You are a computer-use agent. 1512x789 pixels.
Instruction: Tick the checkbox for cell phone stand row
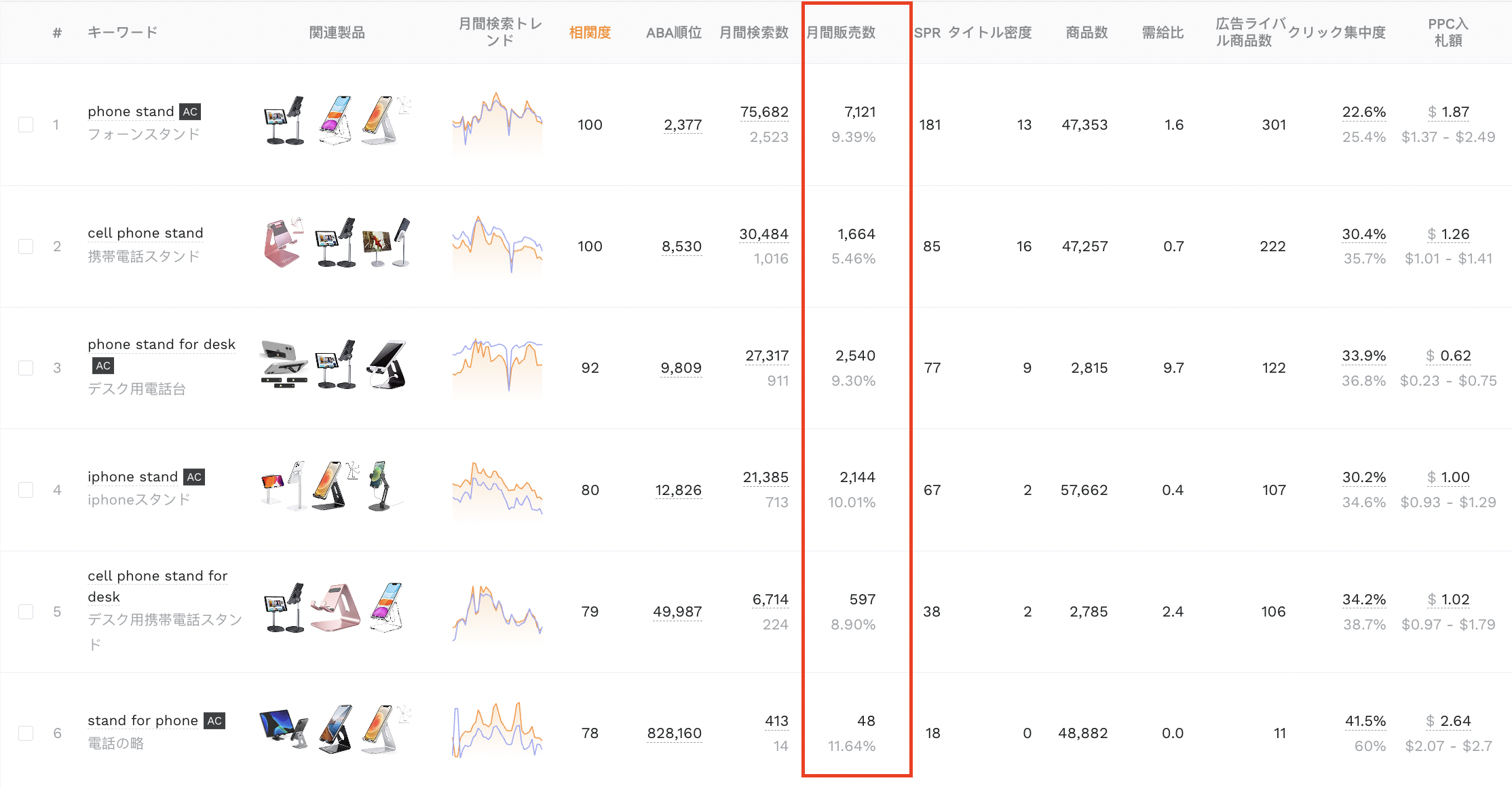tap(26, 246)
